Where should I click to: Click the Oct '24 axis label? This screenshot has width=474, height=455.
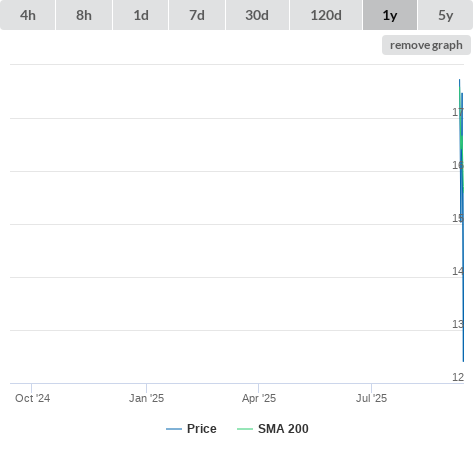tap(32, 398)
